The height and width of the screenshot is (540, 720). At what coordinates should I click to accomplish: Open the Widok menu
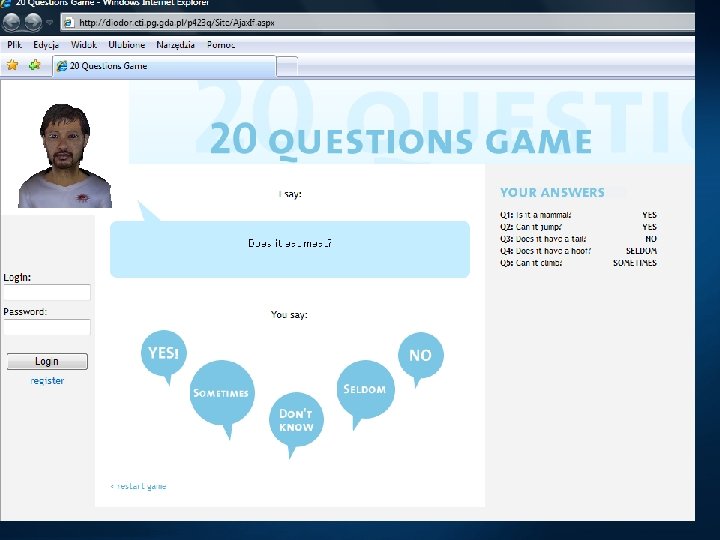[84, 45]
